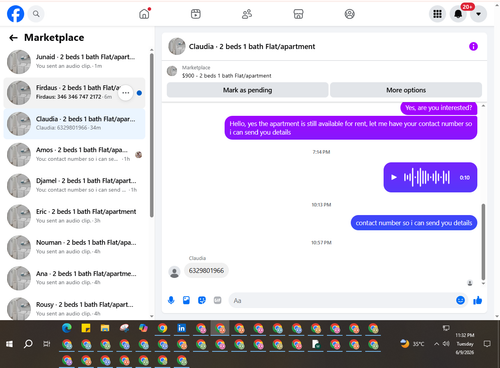Record a voice clip with microphone icon
This screenshot has height=368, width=500.
tap(171, 300)
